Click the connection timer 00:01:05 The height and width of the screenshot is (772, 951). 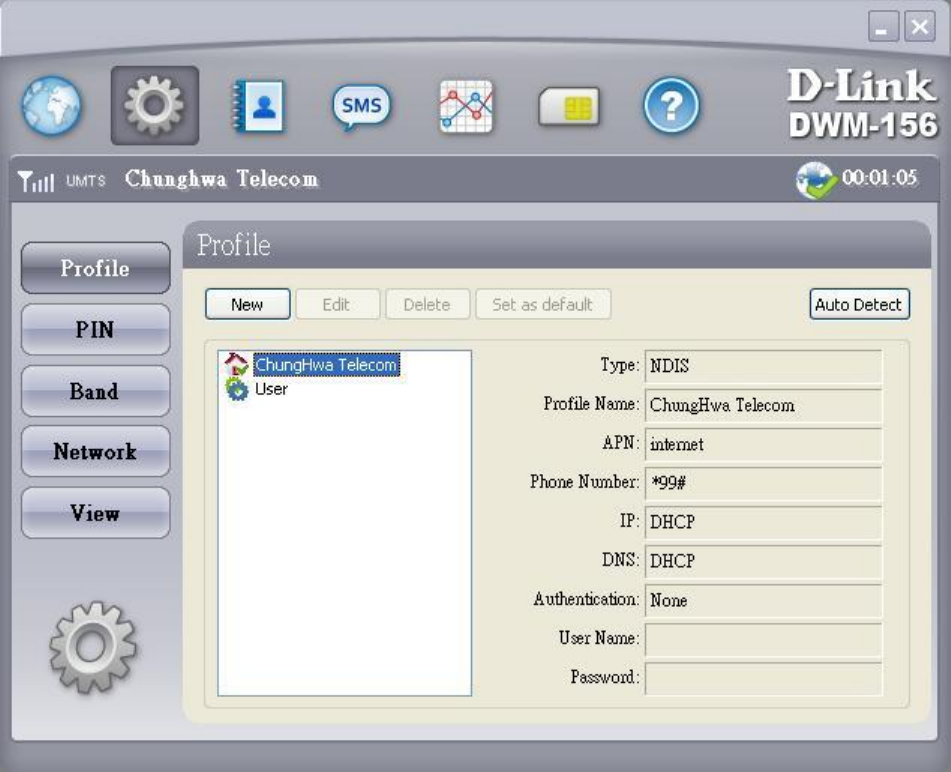[879, 178]
